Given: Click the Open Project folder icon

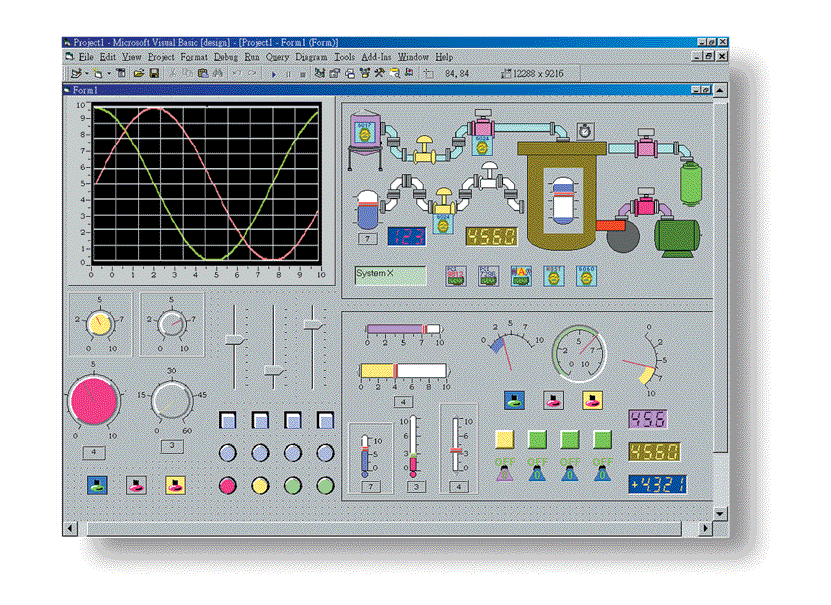Looking at the screenshot, I should [x=139, y=74].
